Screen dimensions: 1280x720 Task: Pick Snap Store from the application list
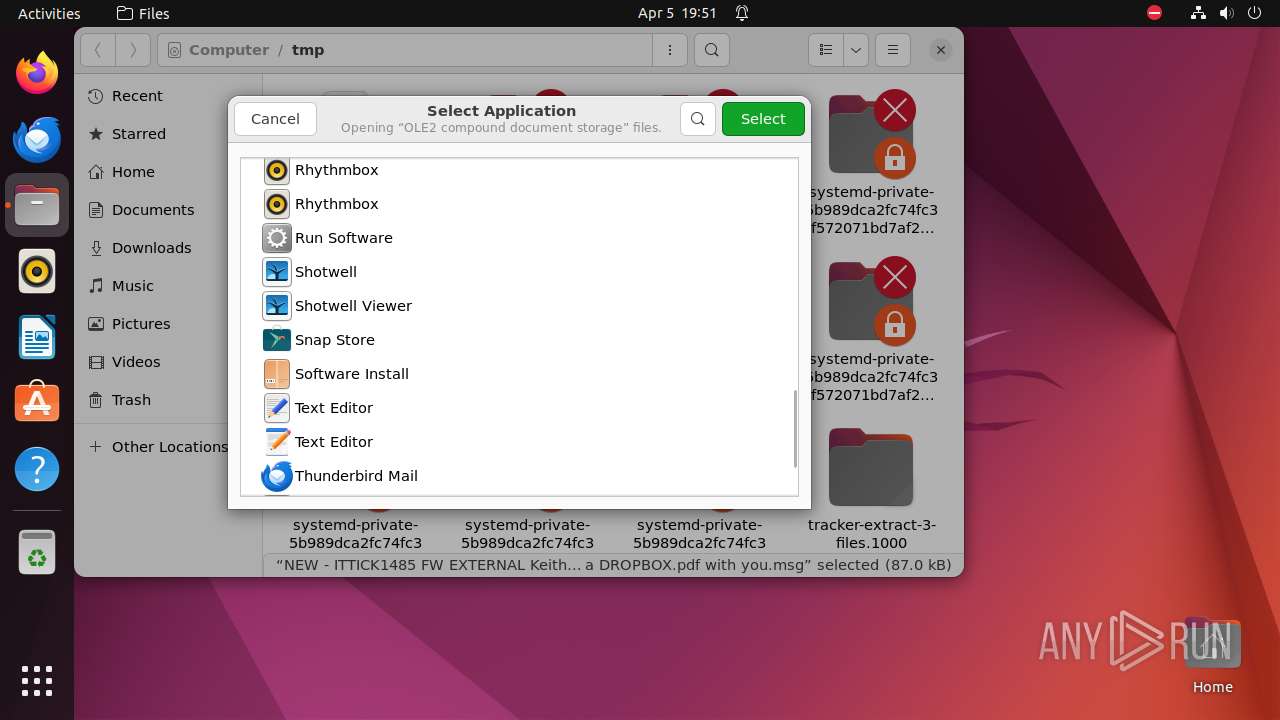(x=520, y=340)
